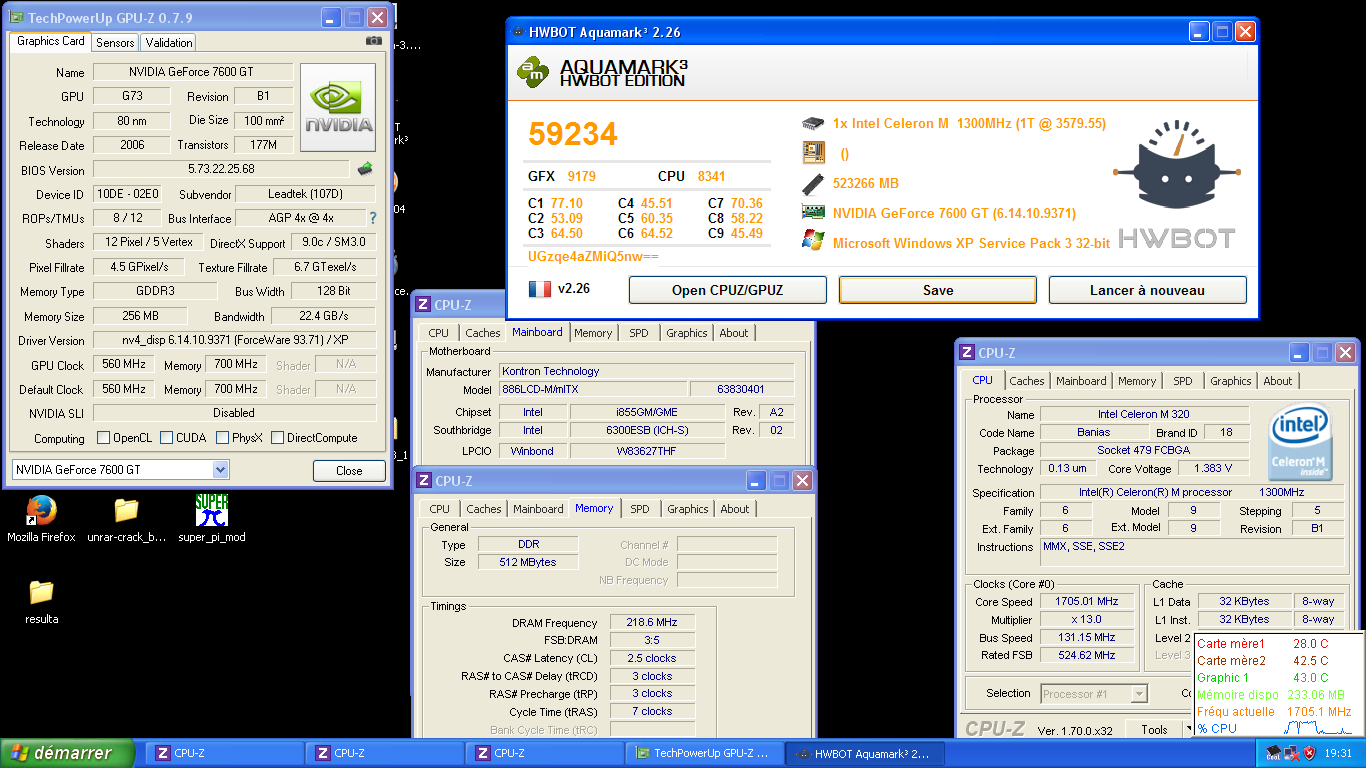Click the taskbar clock showing 19:31

click(x=1337, y=753)
